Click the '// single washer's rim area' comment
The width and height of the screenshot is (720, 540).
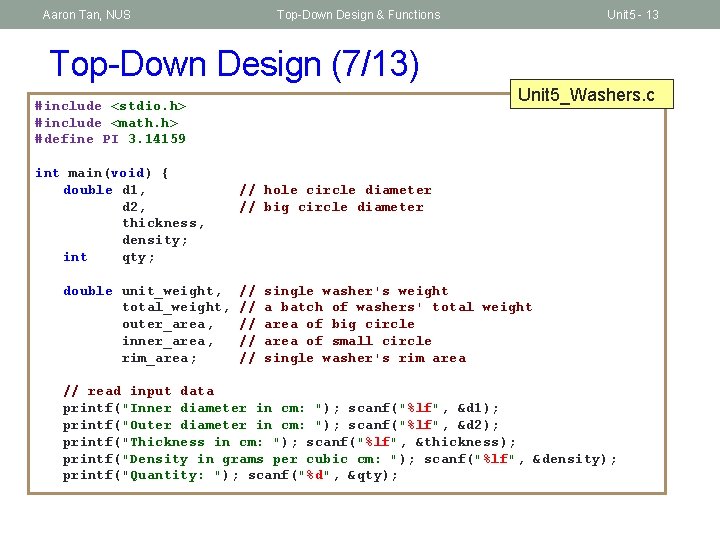(352, 358)
